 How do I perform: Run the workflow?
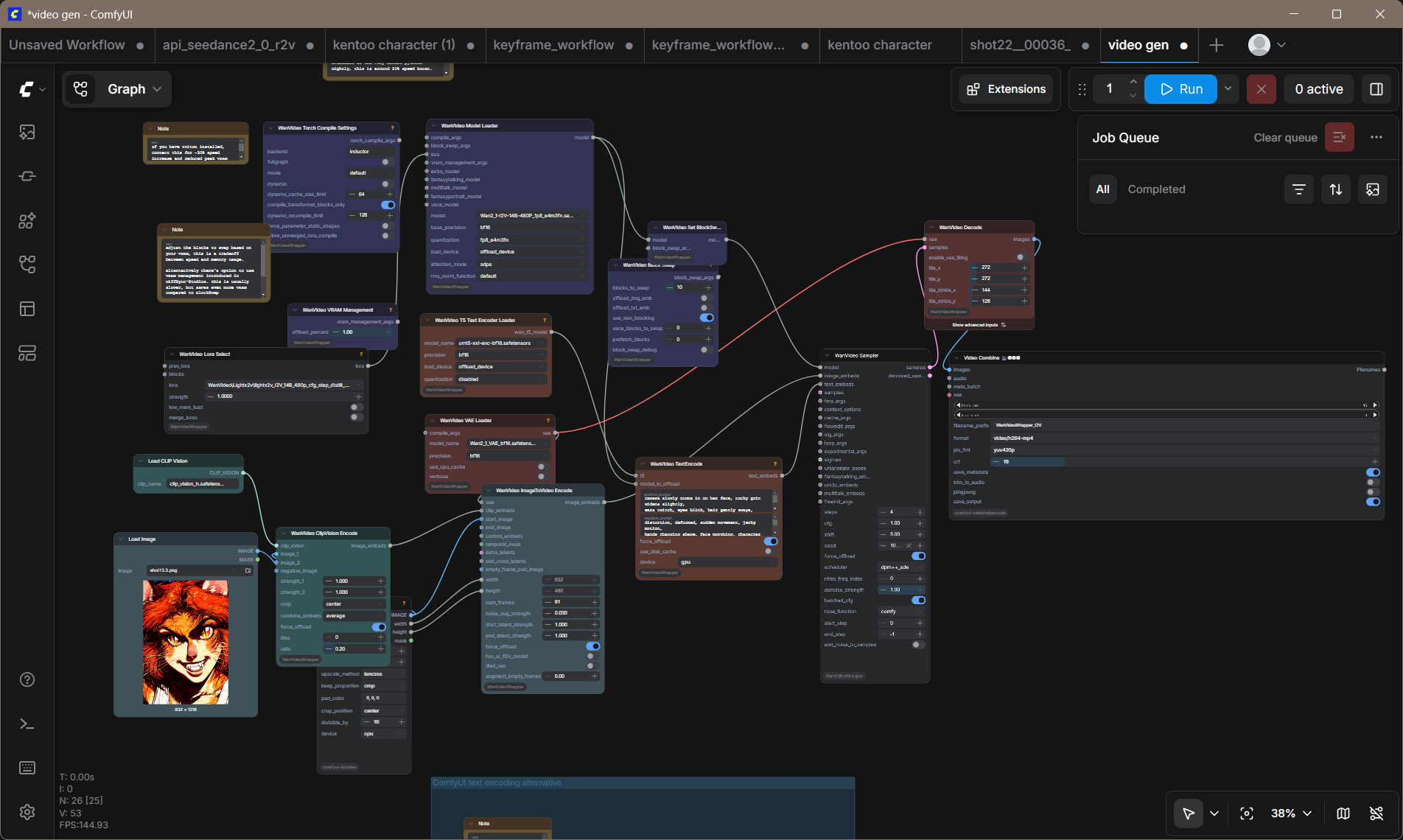point(1180,89)
